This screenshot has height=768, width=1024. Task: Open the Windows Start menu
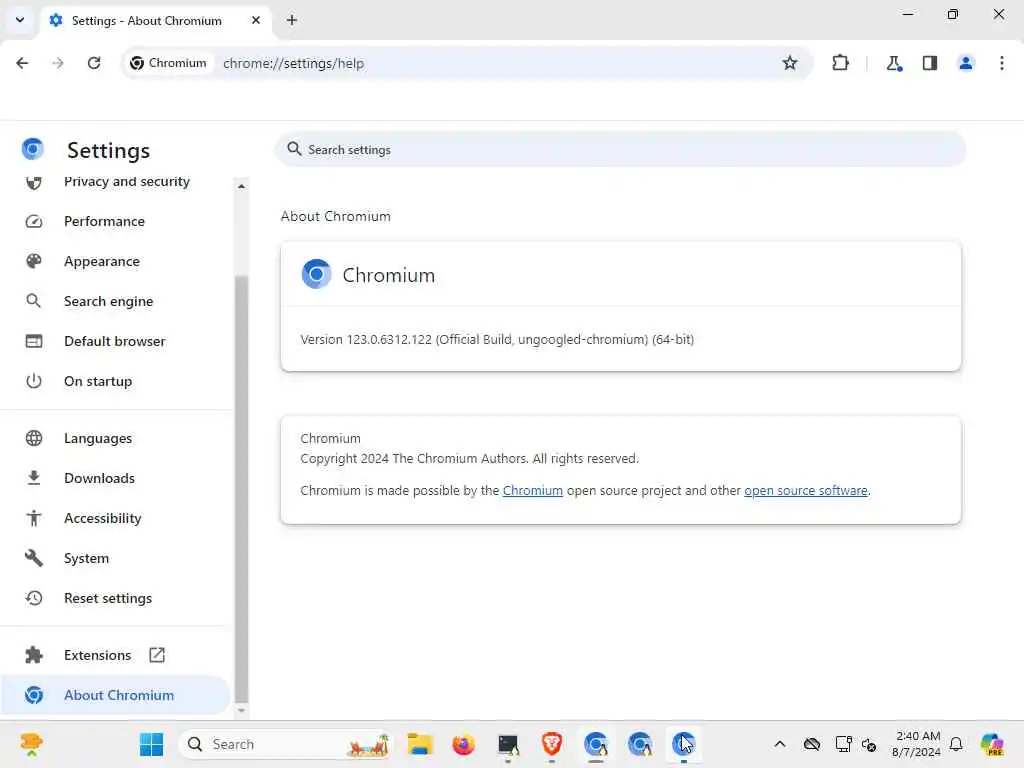click(x=152, y=744)
